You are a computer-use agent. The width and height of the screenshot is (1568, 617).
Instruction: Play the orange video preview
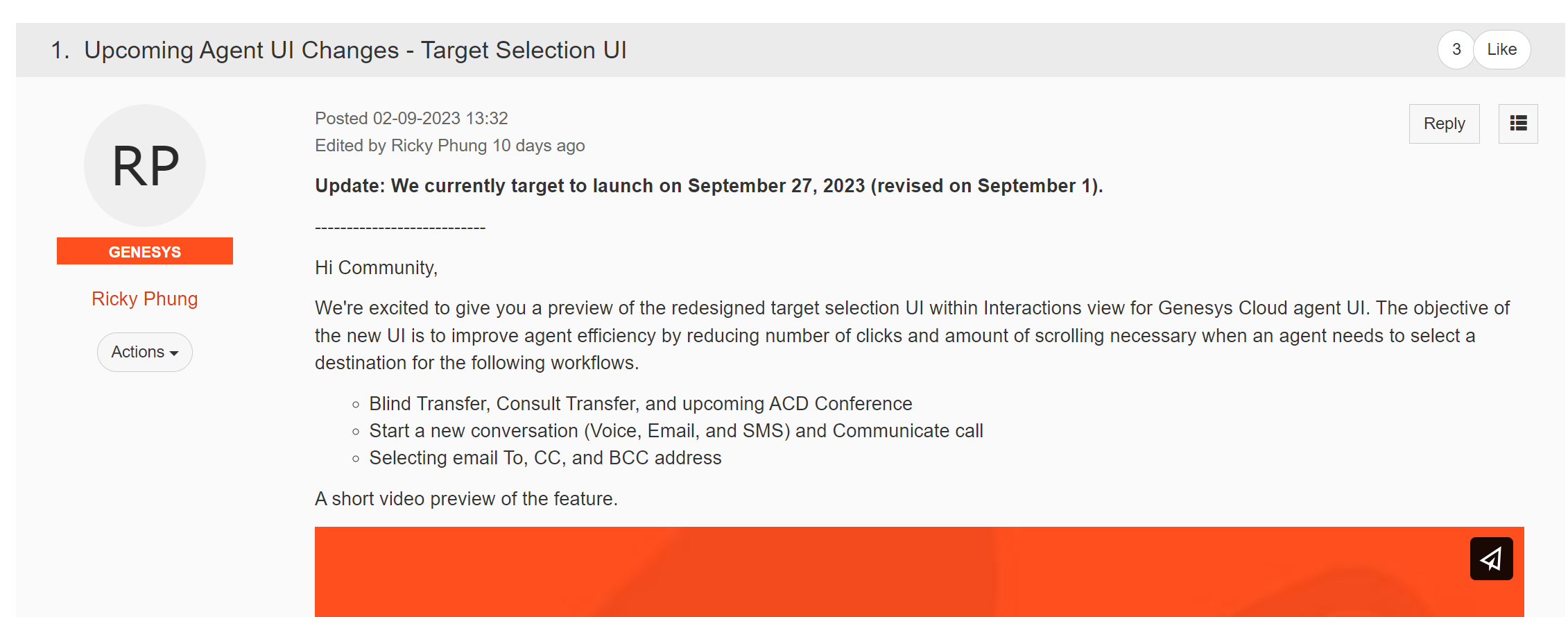(919, 573)
